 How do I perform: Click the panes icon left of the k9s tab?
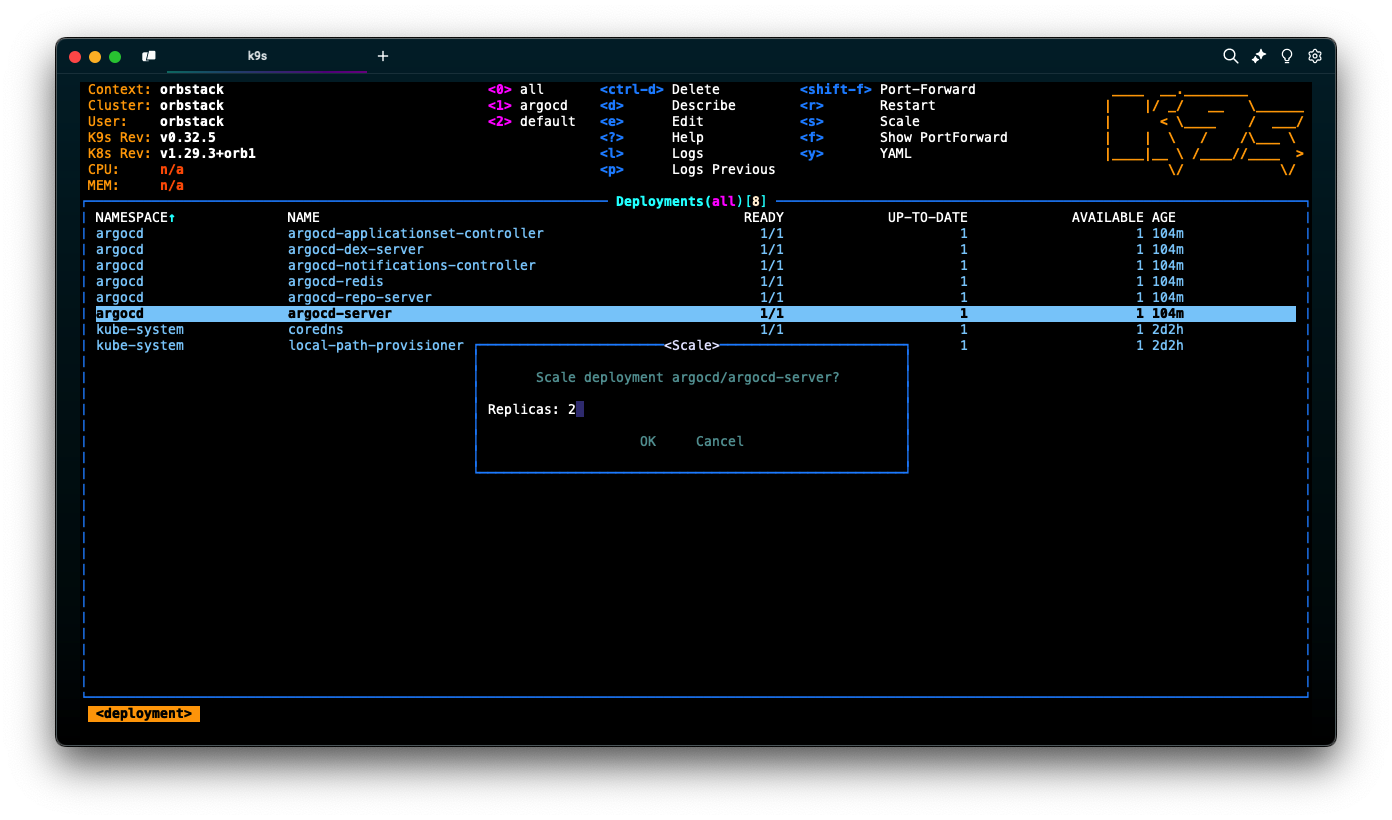click(149, 56)
